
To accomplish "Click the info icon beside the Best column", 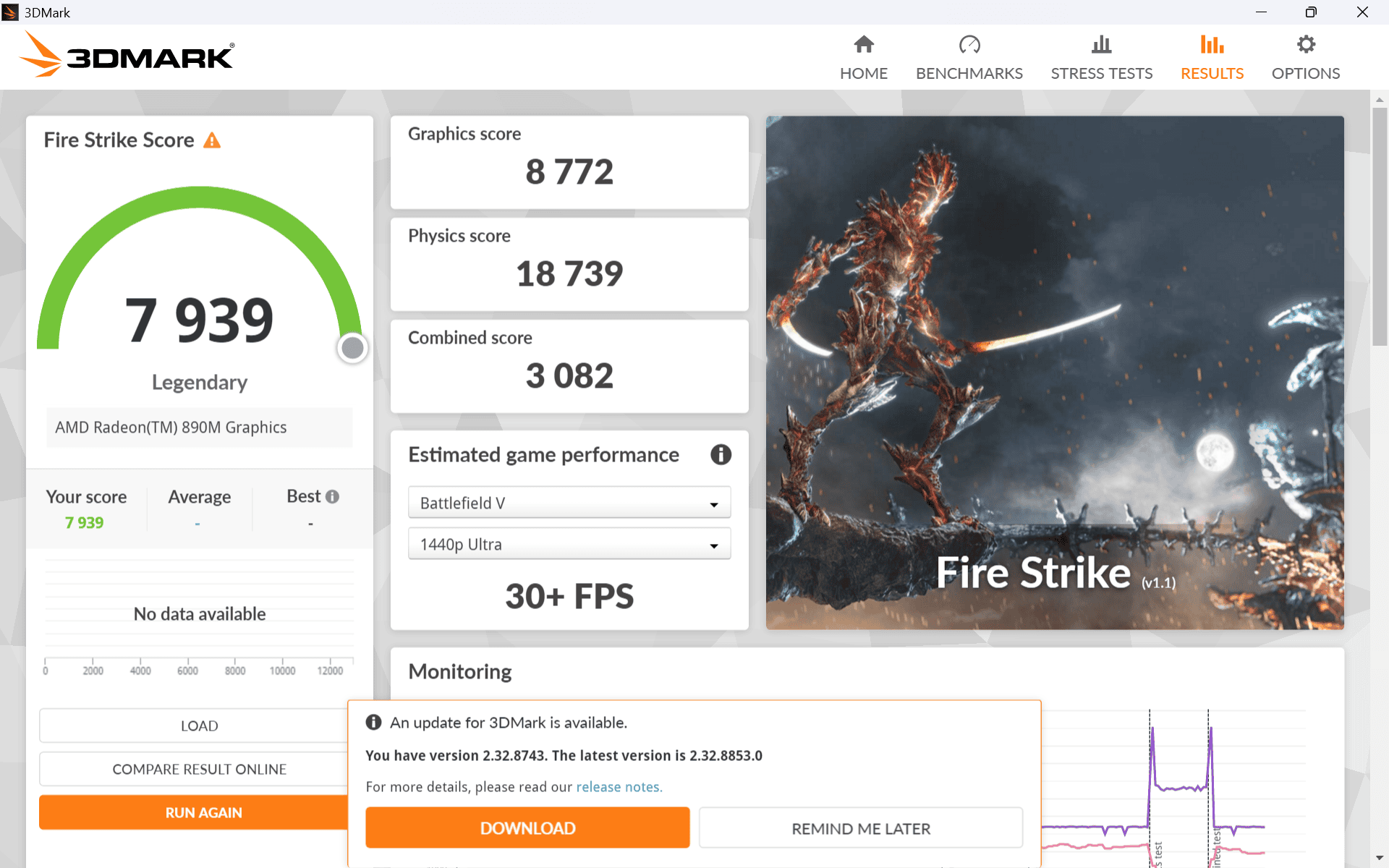I will 333,496.
